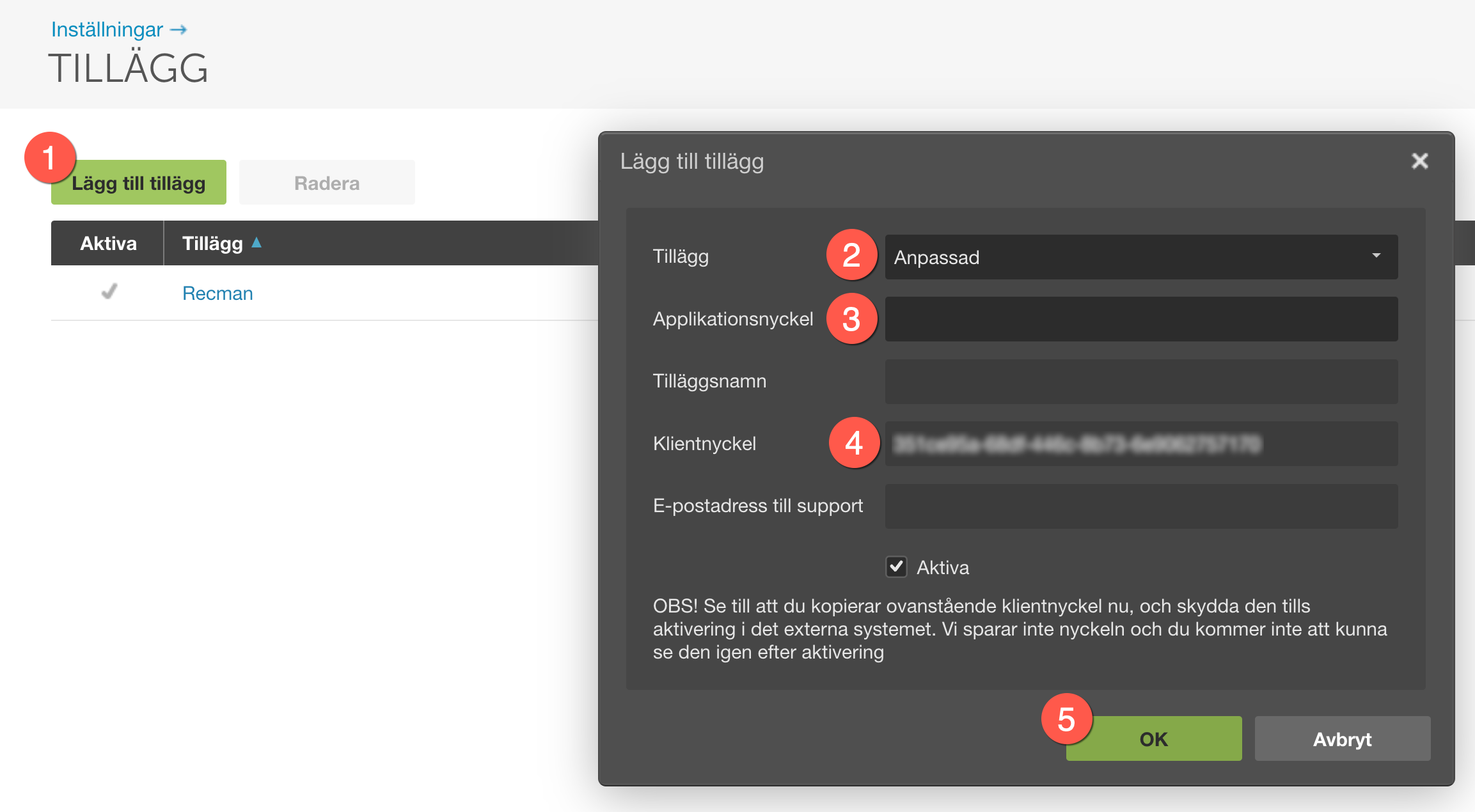Click red step marker number 5
Screen dimensions: 1475x812
tap(1066, 719)
